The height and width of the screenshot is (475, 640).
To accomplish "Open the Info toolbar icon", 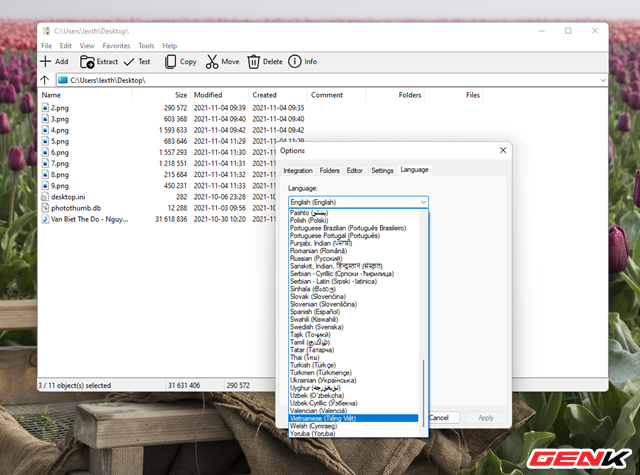I will (x=294, y=62).
